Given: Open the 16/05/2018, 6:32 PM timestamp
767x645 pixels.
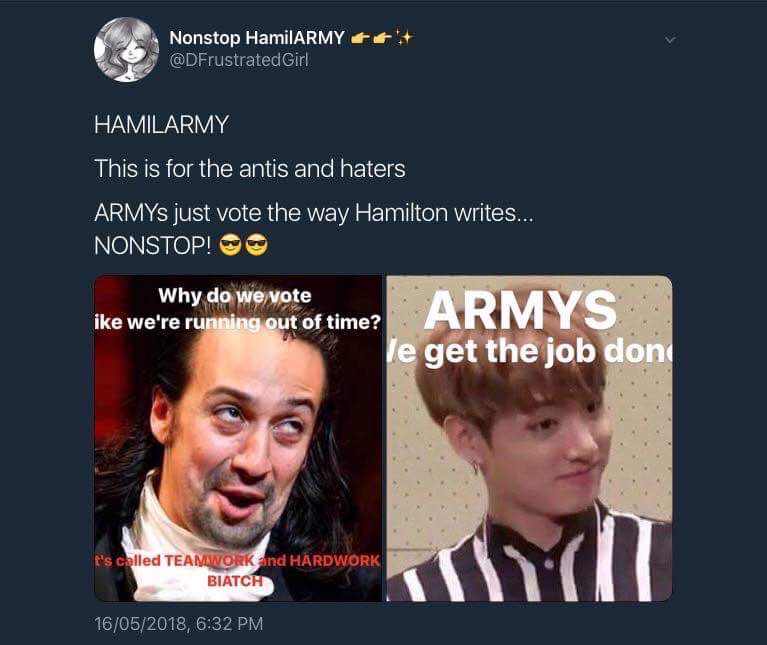Looking at the screenshot, I should (179, 623).
